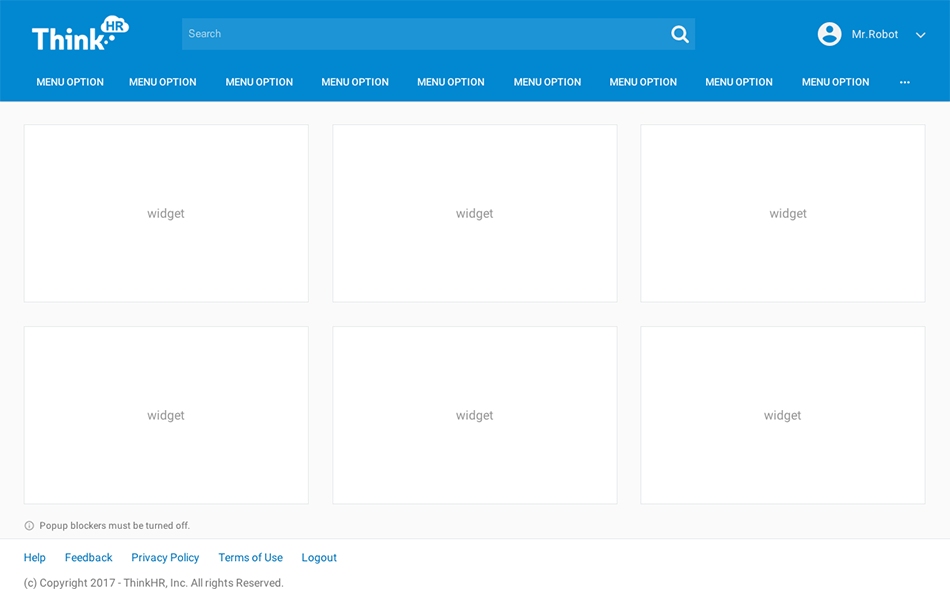
Task: Open the Feedback link in the footer
Action: tap(88, 558)
